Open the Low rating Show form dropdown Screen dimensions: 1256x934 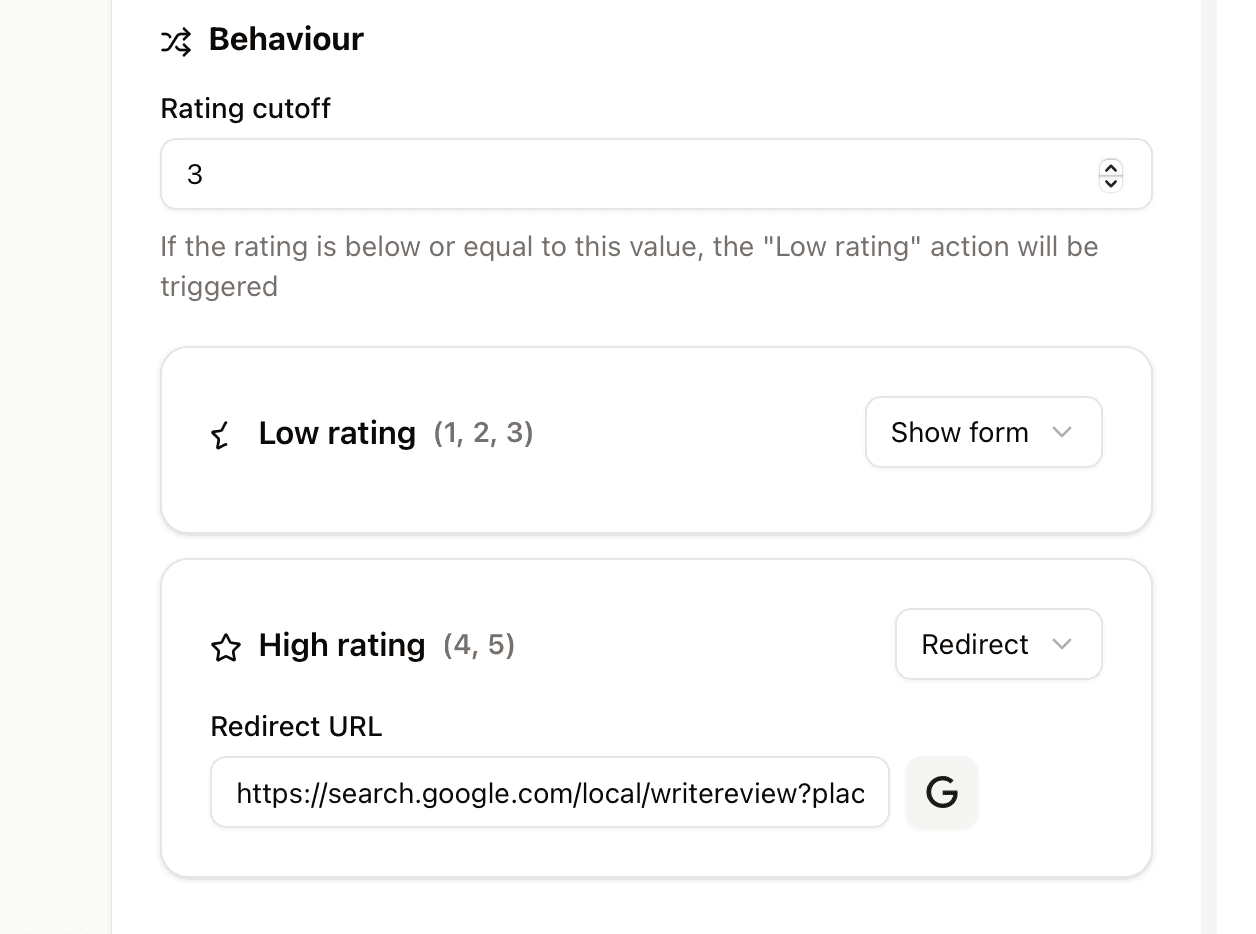point(984,432)
